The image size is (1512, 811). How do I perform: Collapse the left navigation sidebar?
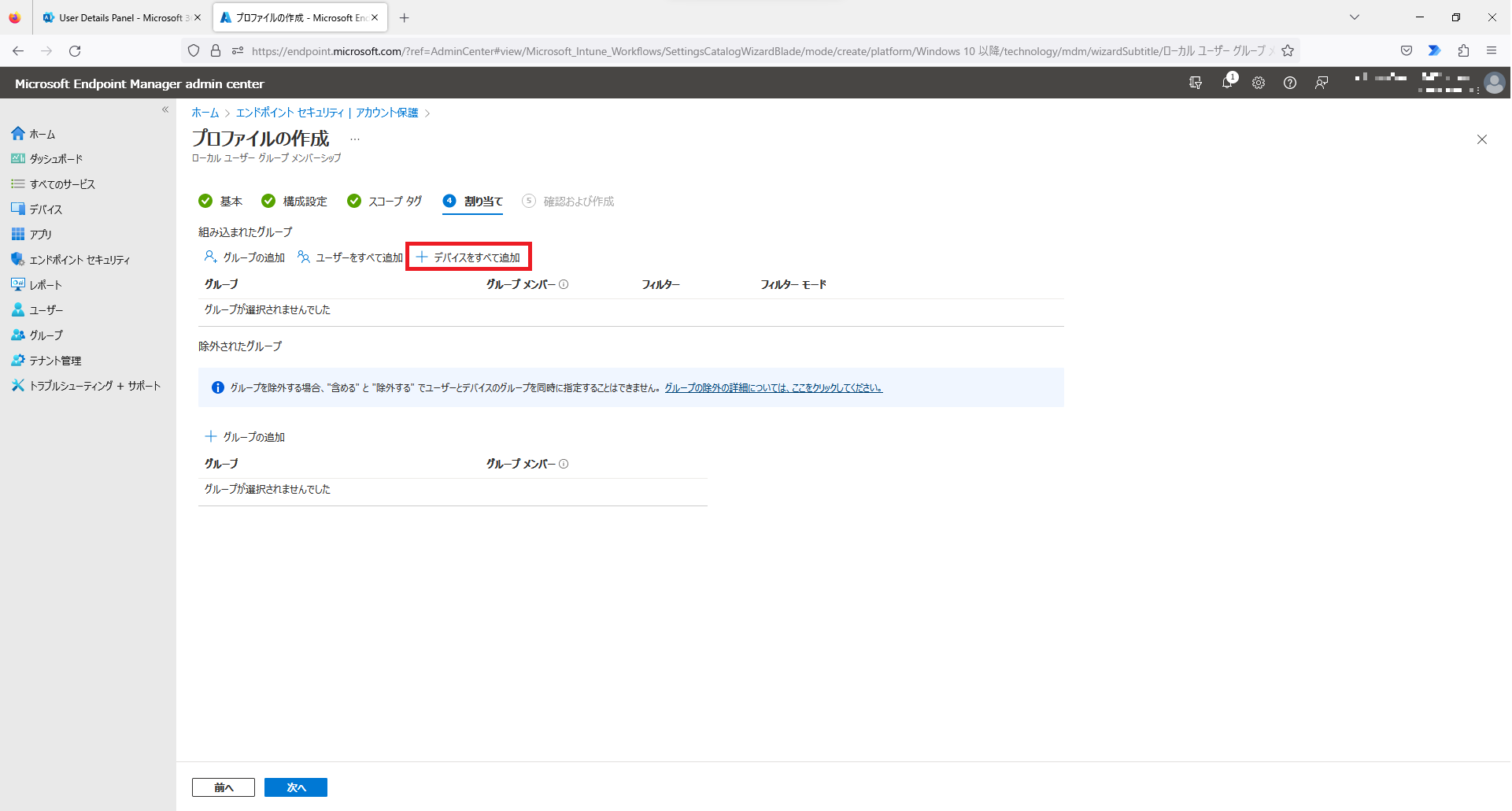pos(165,109)
